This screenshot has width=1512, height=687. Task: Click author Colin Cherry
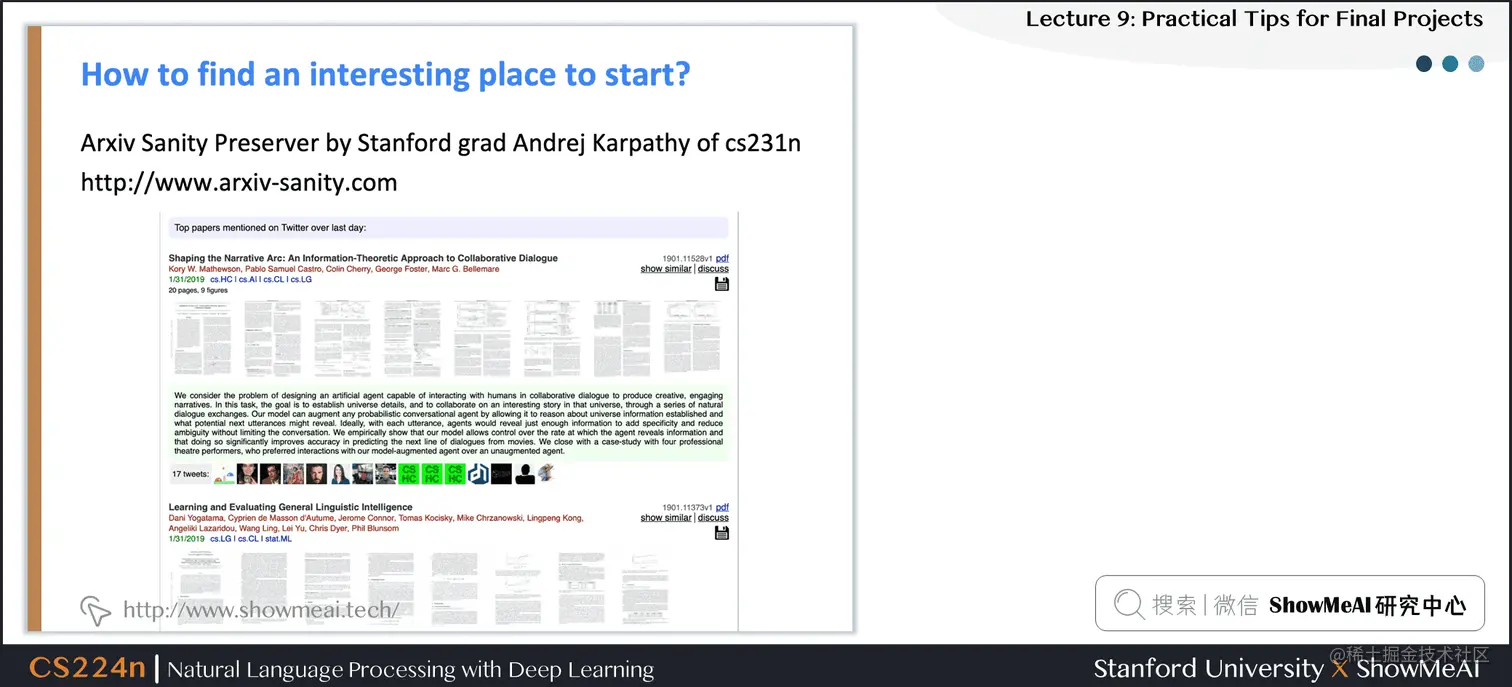[348, 269]
